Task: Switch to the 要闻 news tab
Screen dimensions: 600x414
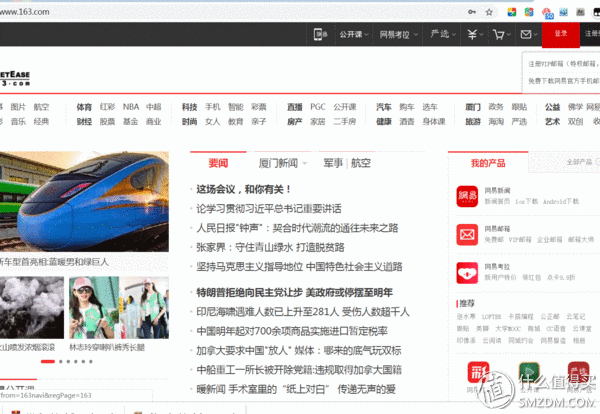Action: point(218,163)
